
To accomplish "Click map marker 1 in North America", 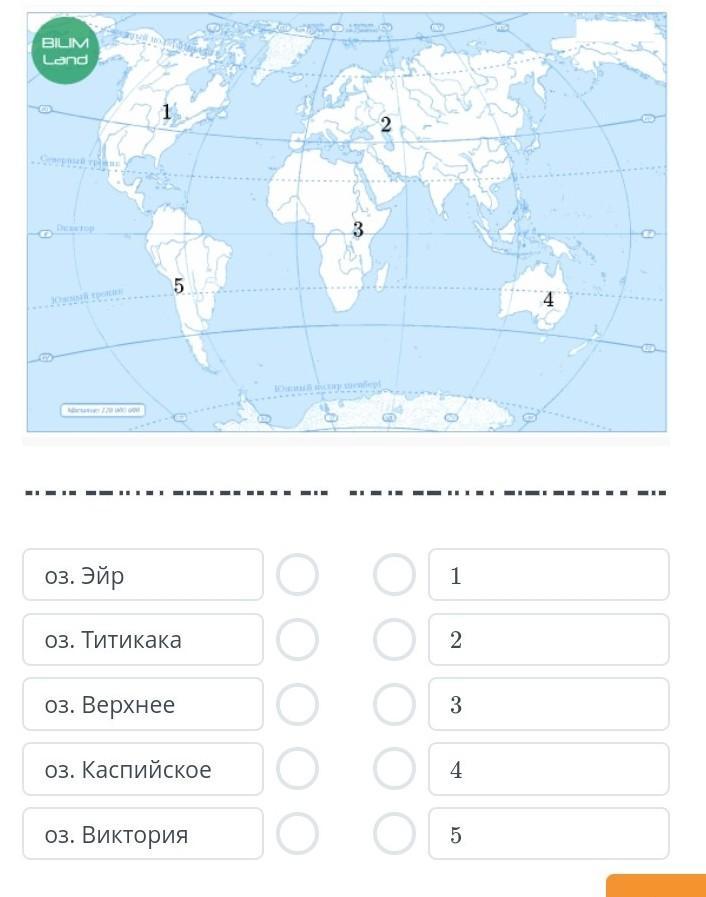I will click(166, 111).
